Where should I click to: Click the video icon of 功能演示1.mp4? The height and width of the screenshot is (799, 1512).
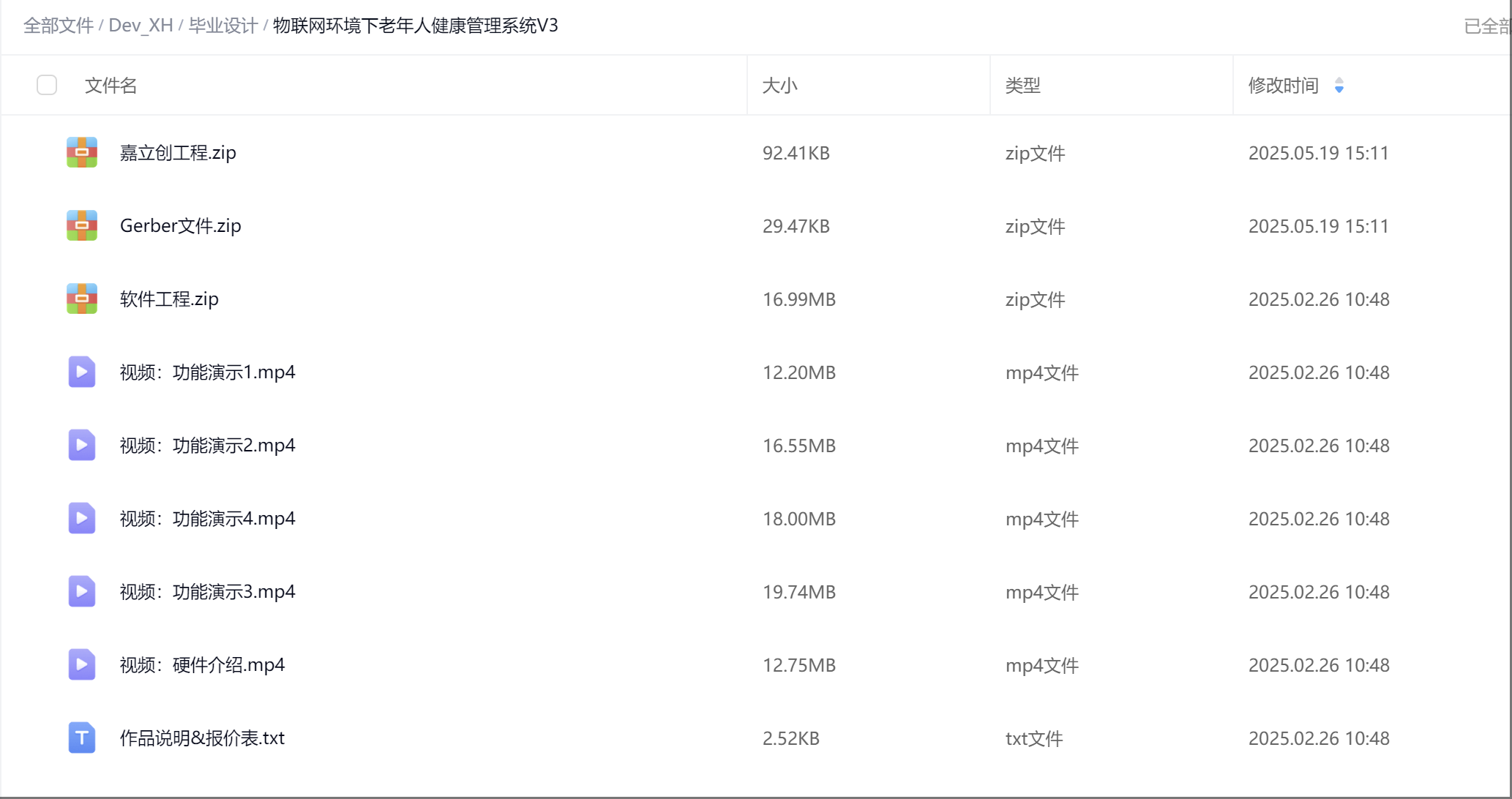coord(82,372)
